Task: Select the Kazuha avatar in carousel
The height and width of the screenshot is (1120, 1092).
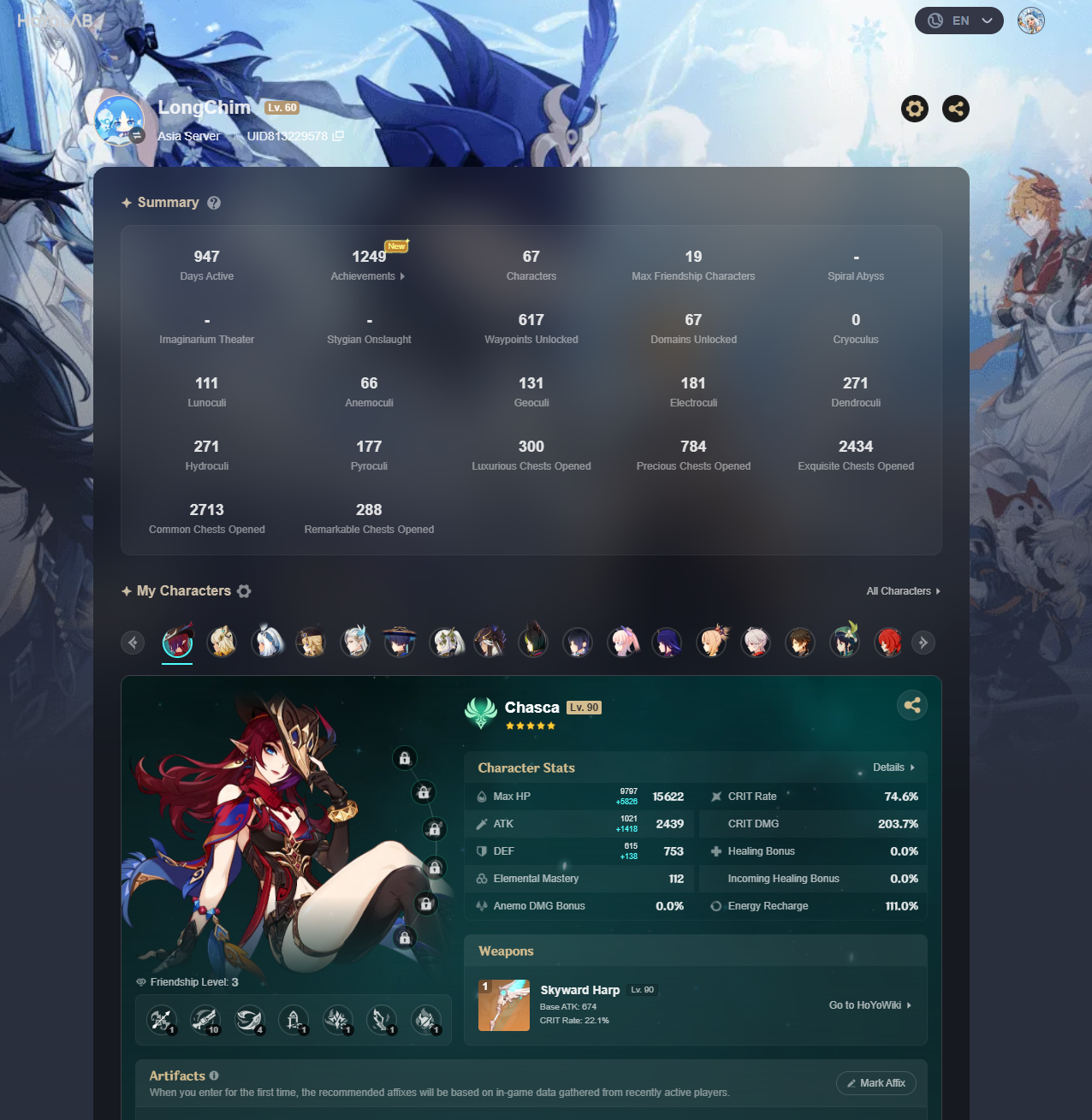Action: click(756, 642)
